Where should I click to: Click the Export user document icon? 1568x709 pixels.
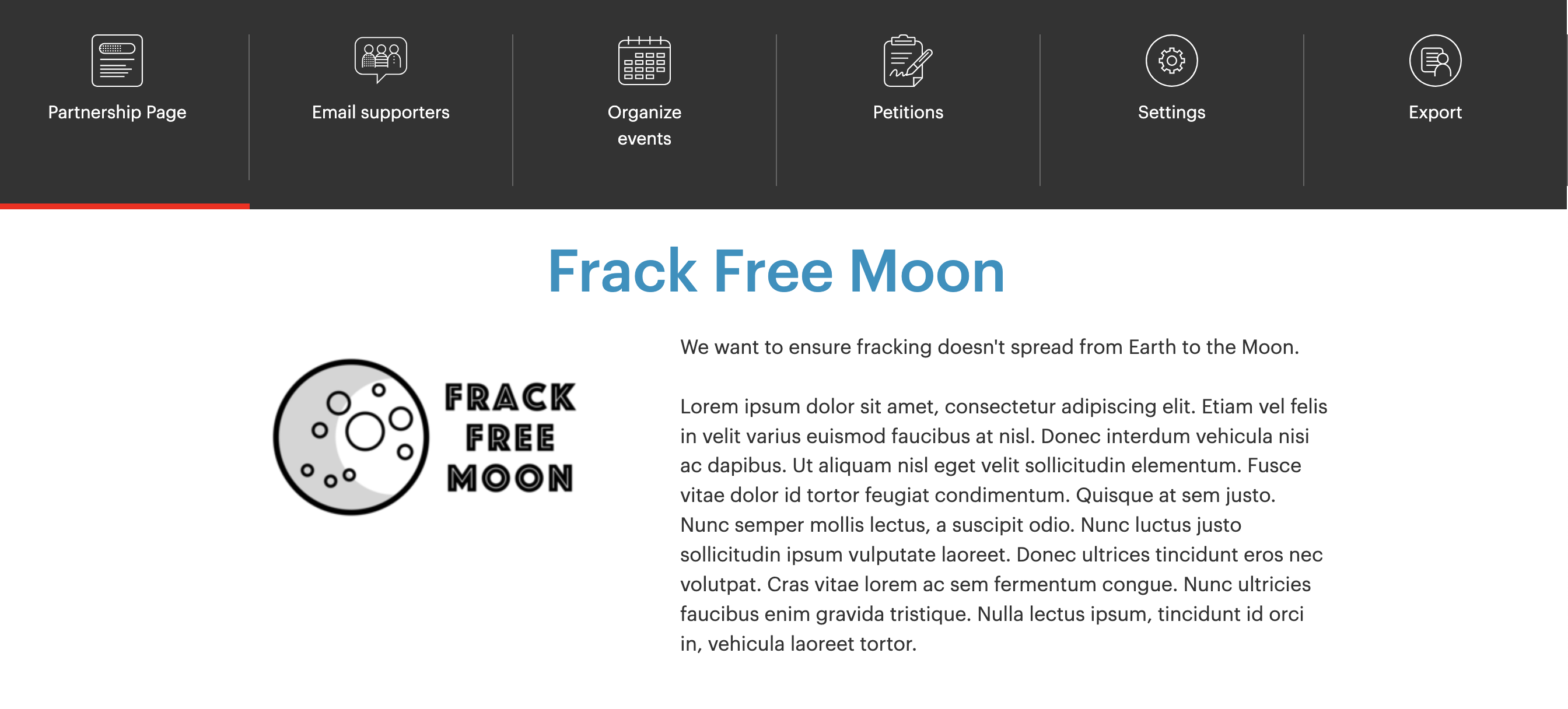coord(1434,60)
